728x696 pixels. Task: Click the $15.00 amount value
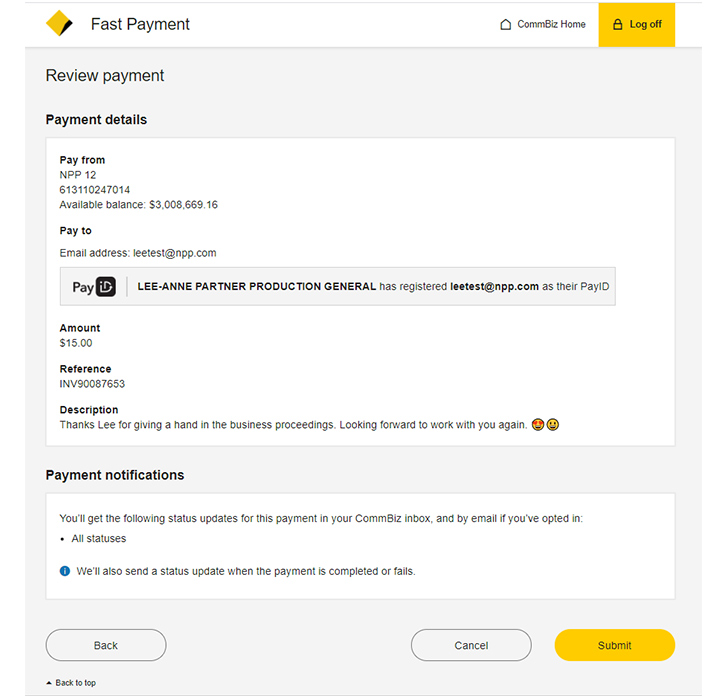tap(76, 343)
